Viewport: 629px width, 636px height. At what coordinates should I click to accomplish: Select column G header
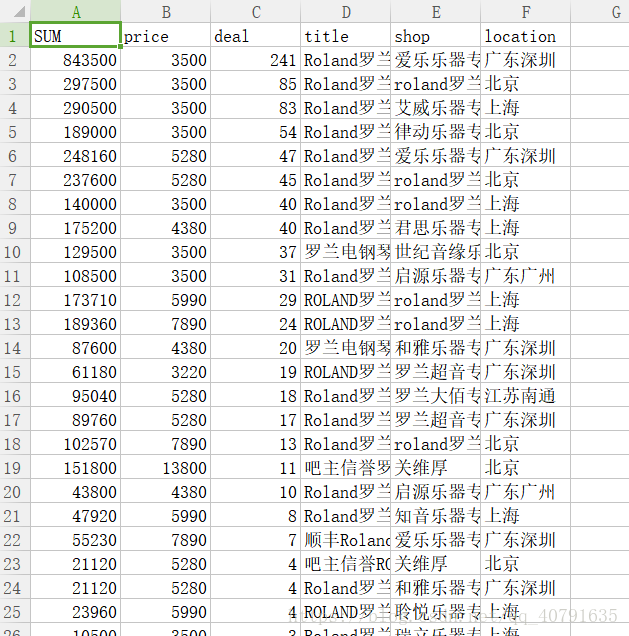(600, 11)
